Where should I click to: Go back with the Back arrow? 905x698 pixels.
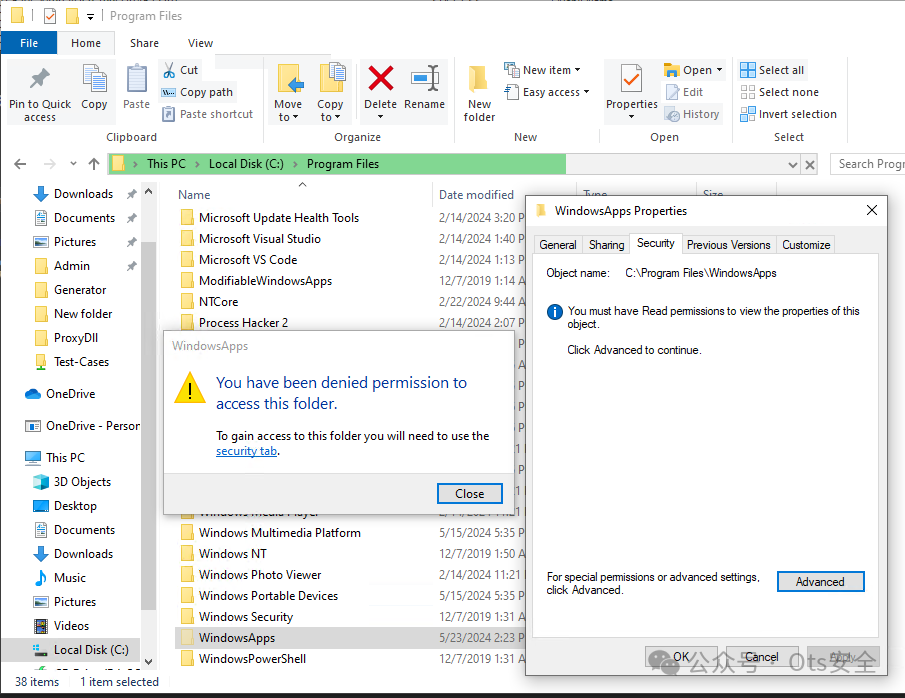tap(20, 164)
